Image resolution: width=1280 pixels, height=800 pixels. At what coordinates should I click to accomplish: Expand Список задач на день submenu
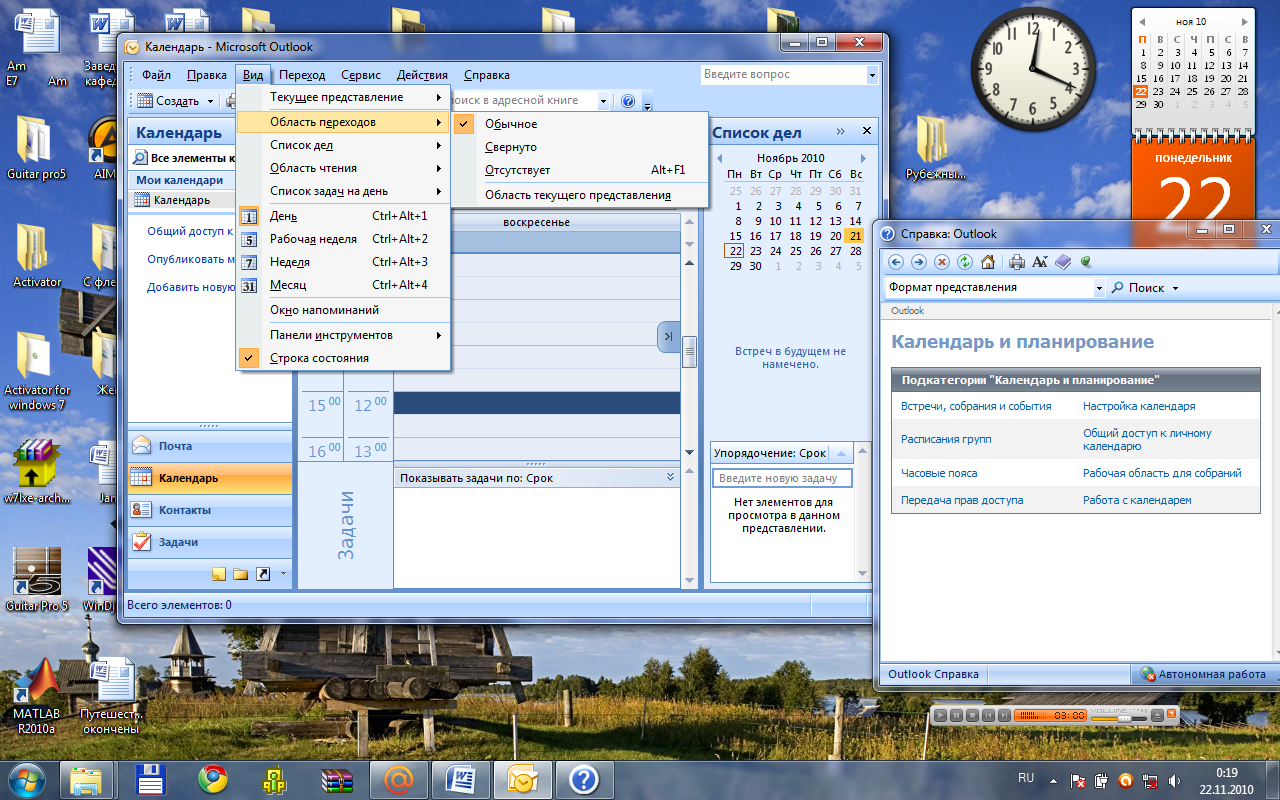click(x=343, y=191)
